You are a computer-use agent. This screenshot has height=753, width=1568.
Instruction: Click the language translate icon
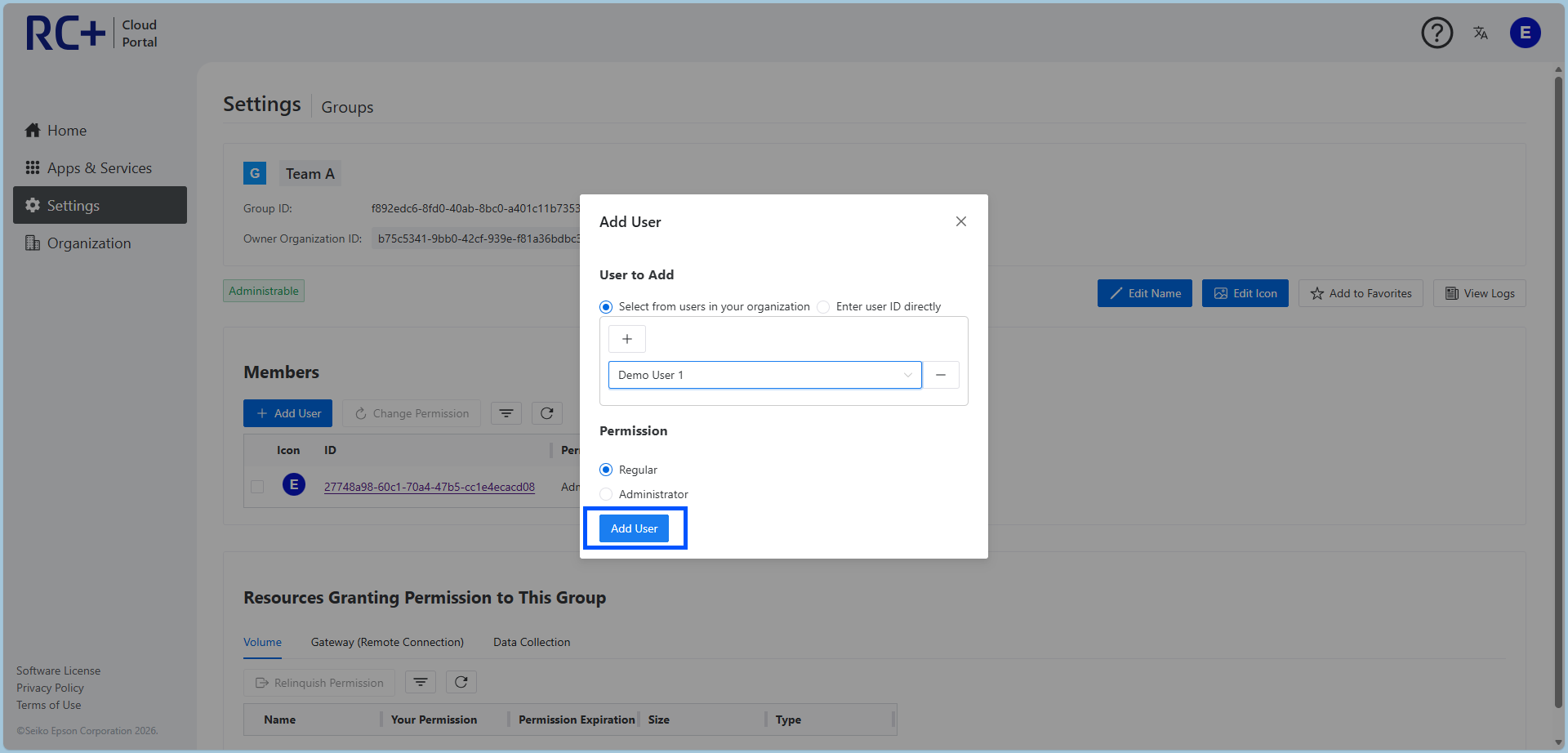(1481, 33)
